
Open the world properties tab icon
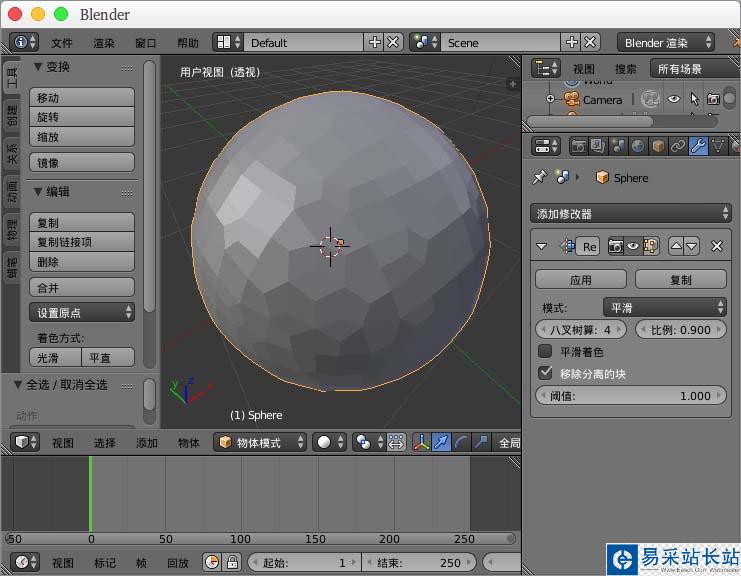click(x=638, y=146)
